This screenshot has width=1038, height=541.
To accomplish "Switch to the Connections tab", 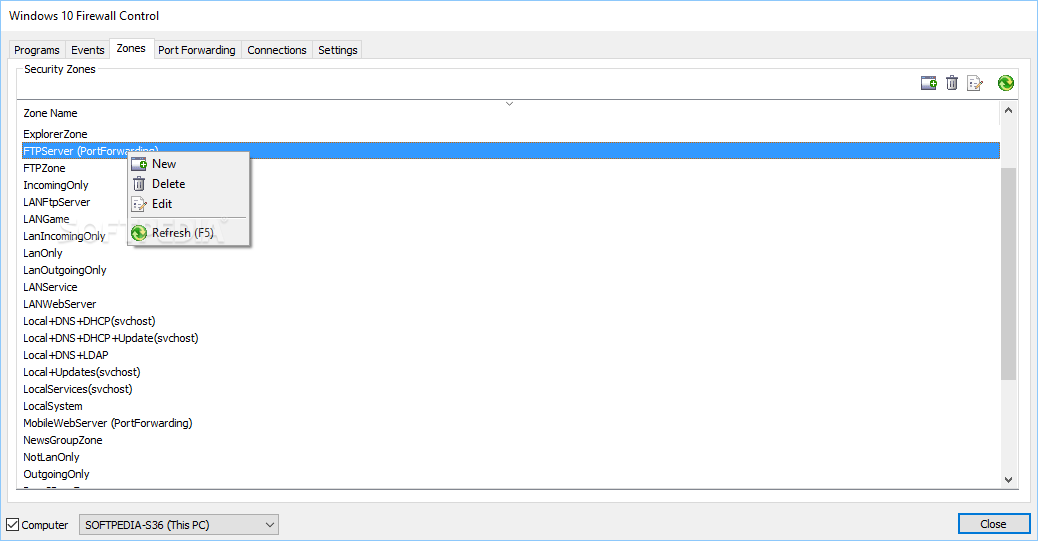I will [277, 50].
